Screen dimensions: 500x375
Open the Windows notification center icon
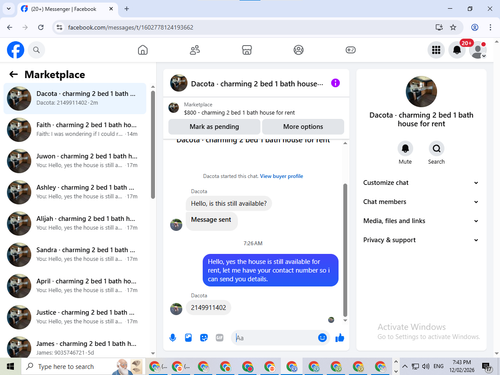pyautogui.click(x=487, y=366)
